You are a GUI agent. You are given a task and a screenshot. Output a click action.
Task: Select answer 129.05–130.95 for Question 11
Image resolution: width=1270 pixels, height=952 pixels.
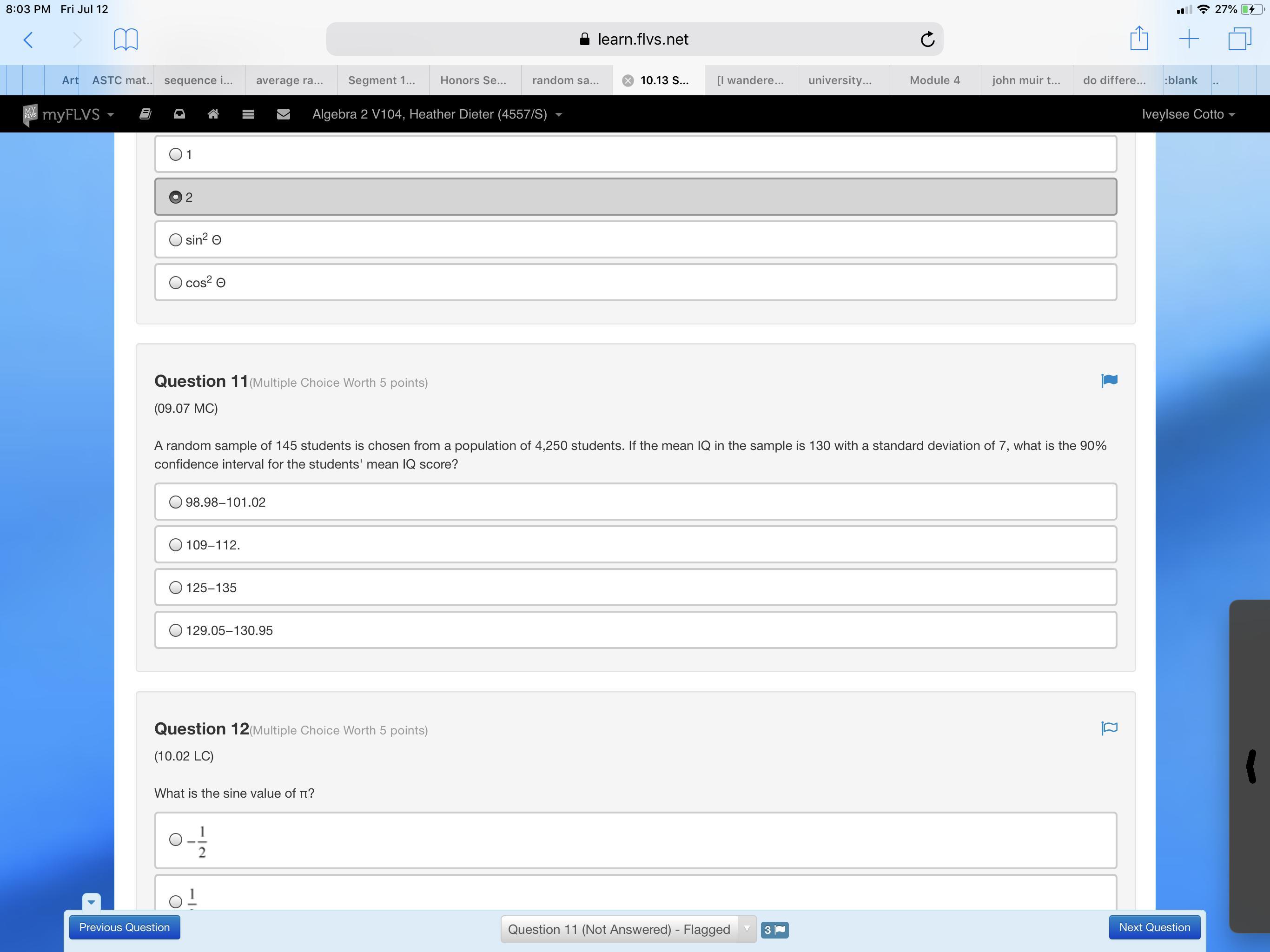(176, 630)
